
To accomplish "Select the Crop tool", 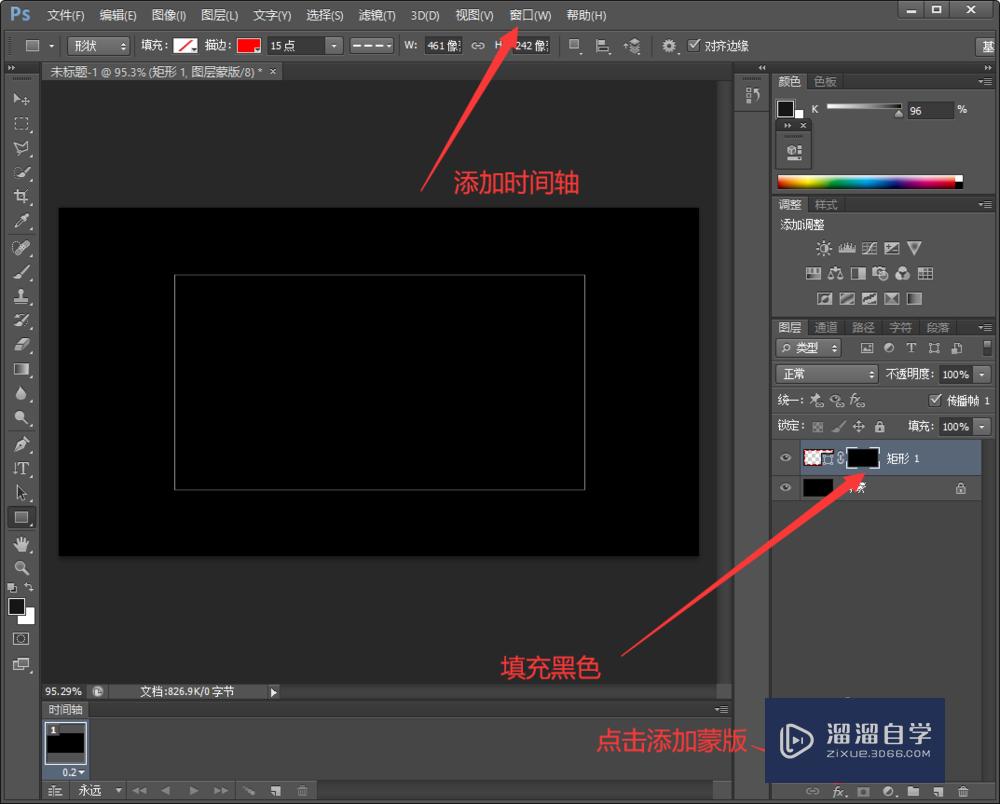I will [x=21, y=196].
